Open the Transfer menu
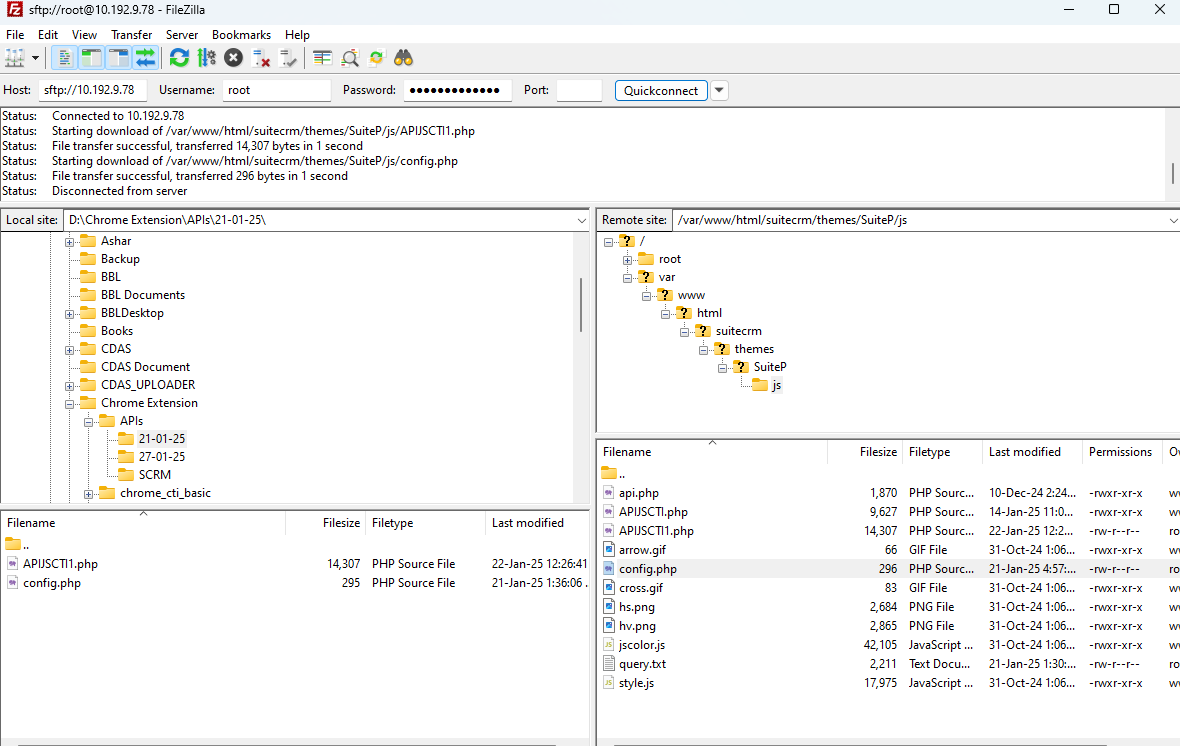Screen dimensions: 1180x746 (131, 34)
